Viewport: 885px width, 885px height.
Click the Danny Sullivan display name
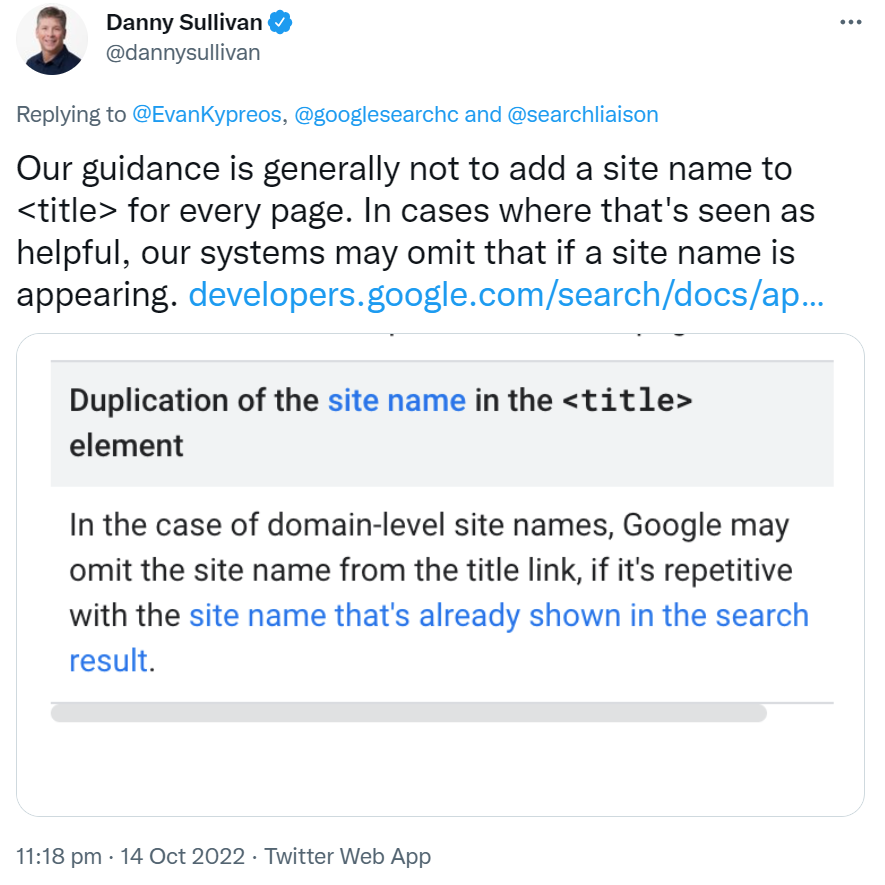tap(183, 22)
